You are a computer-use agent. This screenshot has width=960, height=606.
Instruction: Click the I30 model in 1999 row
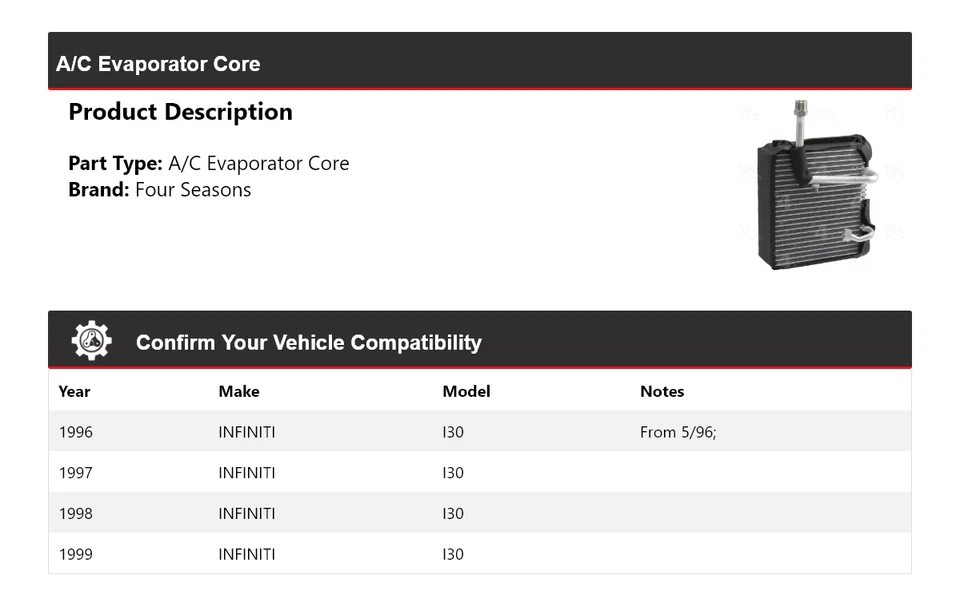[453, 554]
